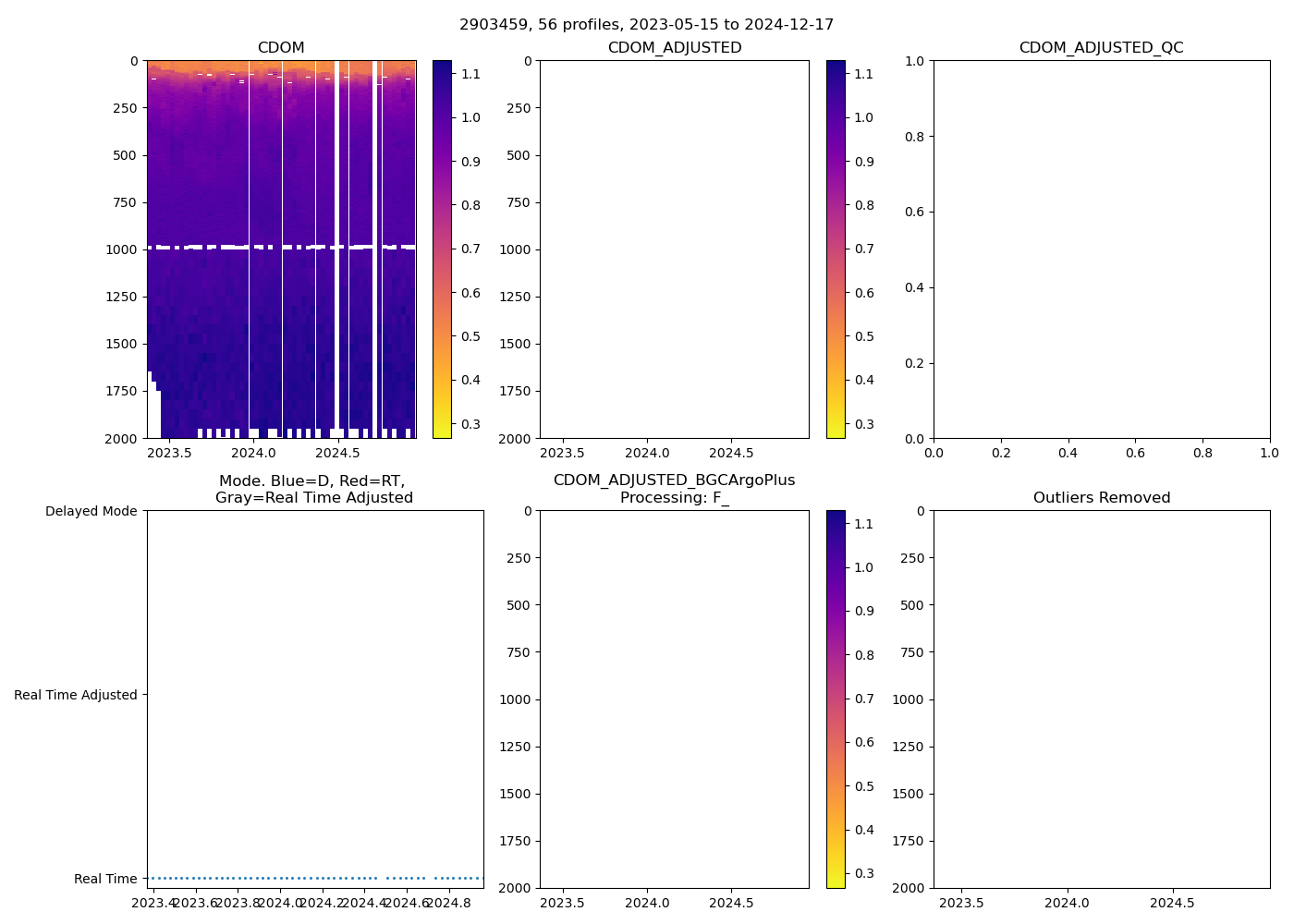This screenshot has height=924, width=1294.
Task: Click the figure title "2903459, 56 profiles"
Action: [x=646, y=25]
